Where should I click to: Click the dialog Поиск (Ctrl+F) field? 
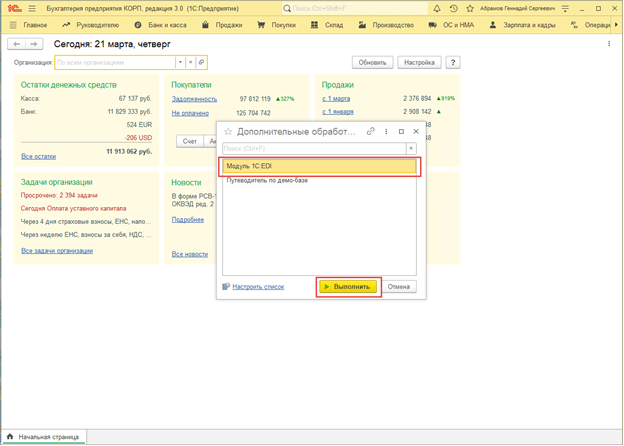tap(314, 148)
